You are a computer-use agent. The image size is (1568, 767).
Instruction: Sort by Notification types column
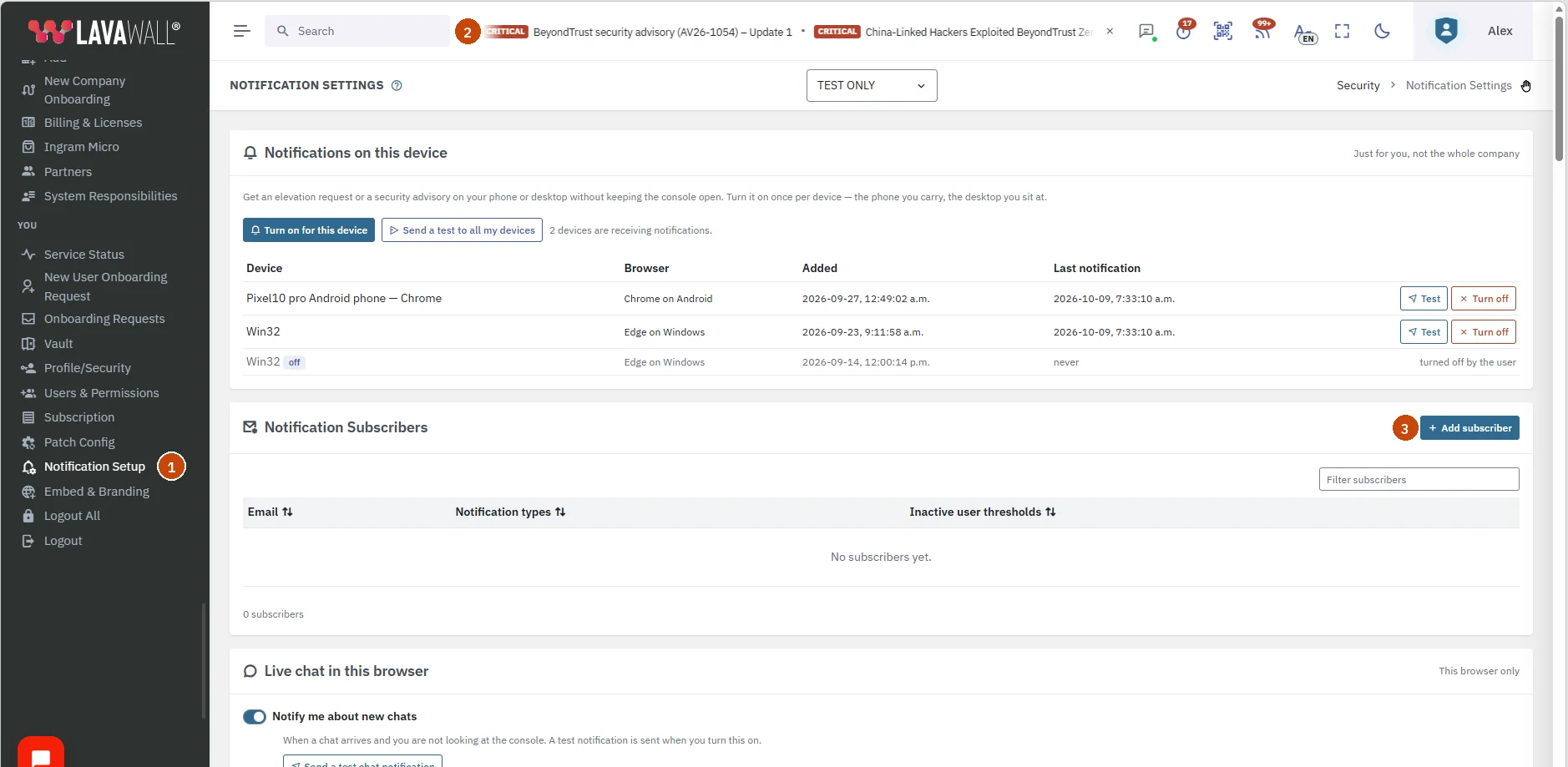(510, 512)
